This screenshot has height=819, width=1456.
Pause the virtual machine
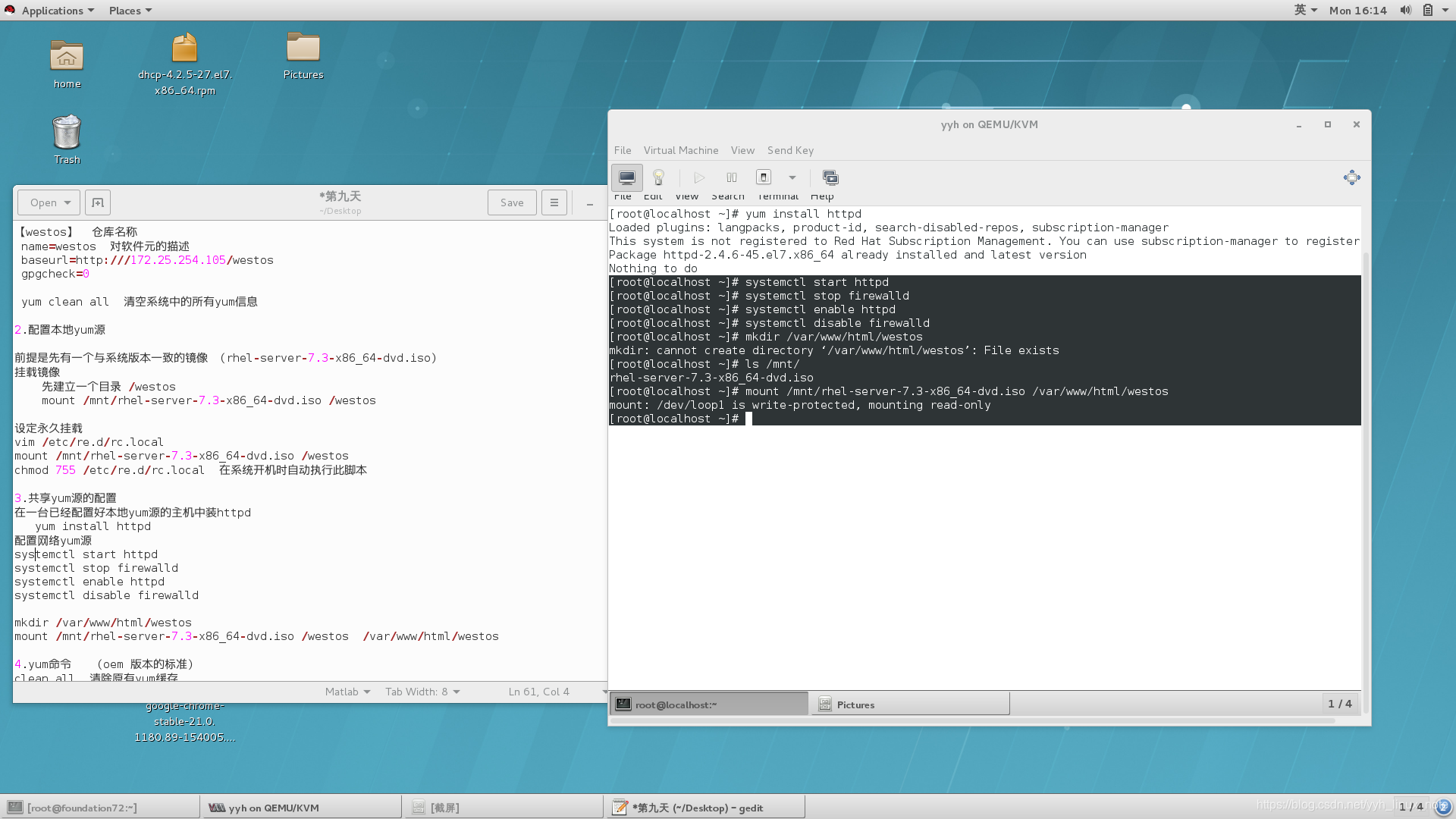731,177
